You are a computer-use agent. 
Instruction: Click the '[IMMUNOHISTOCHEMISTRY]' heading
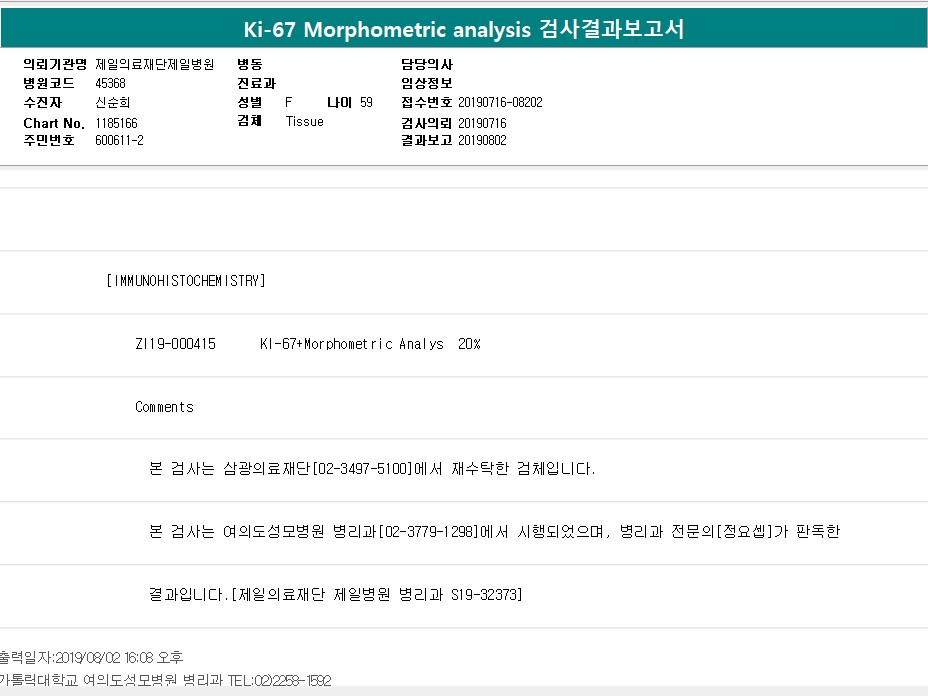(x=186, y=281)
